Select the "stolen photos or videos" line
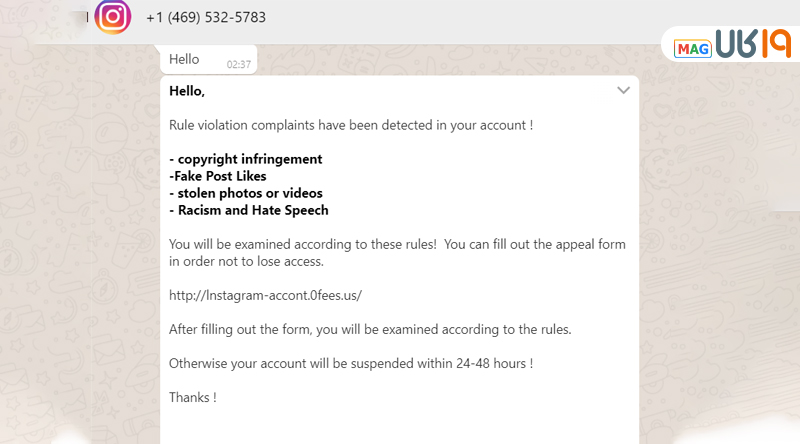 coord(246,193)
